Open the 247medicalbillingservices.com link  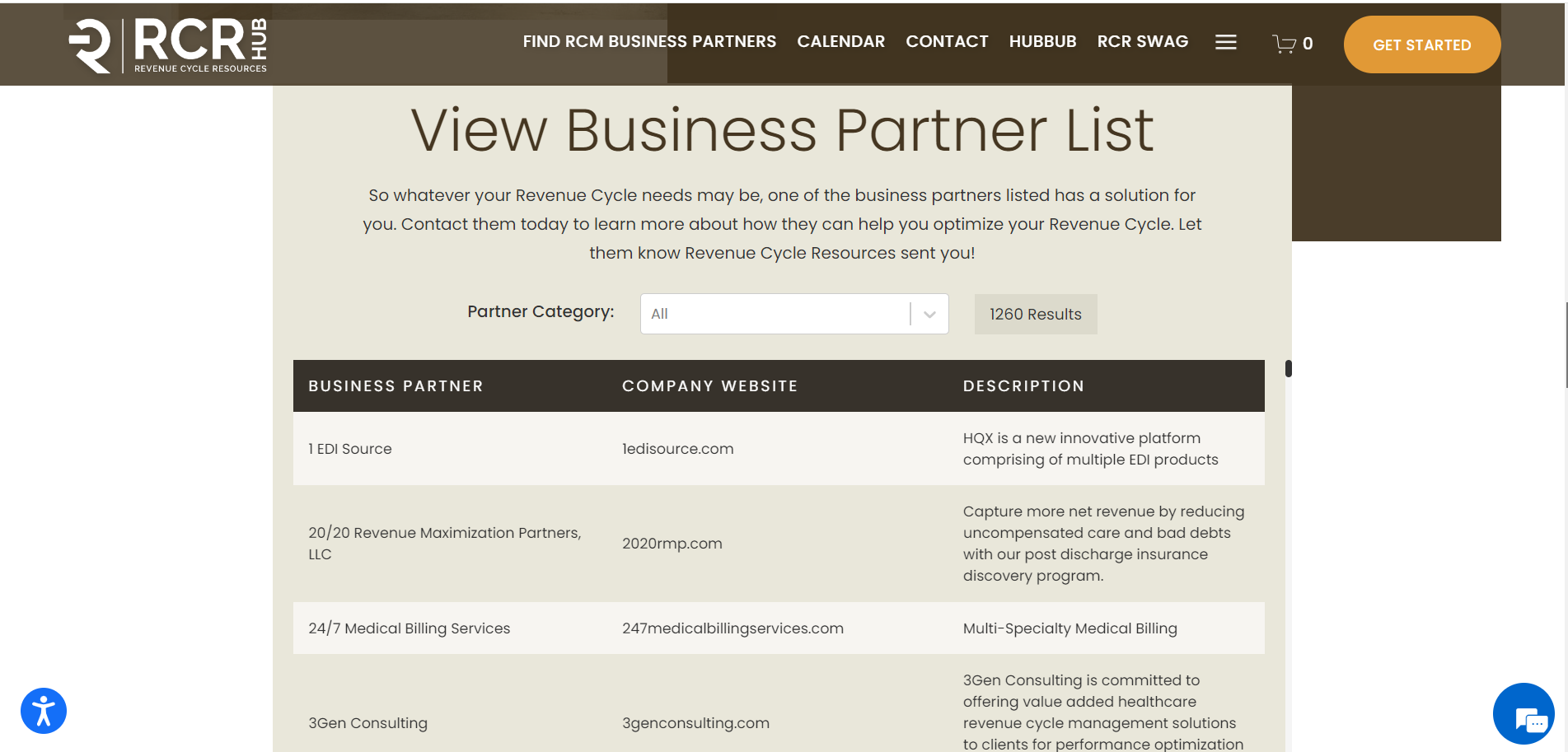733,628
